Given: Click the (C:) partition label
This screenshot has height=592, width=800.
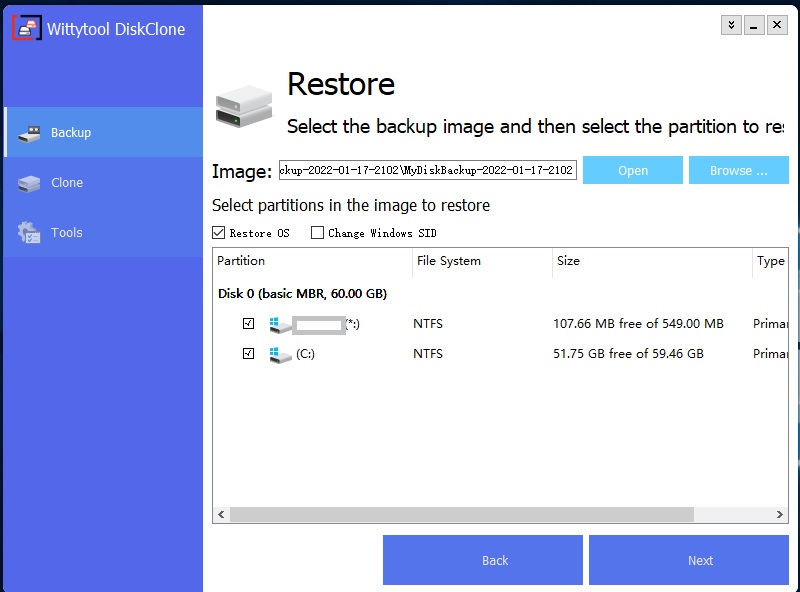Looking at the screenshot, I should [305, 354].
